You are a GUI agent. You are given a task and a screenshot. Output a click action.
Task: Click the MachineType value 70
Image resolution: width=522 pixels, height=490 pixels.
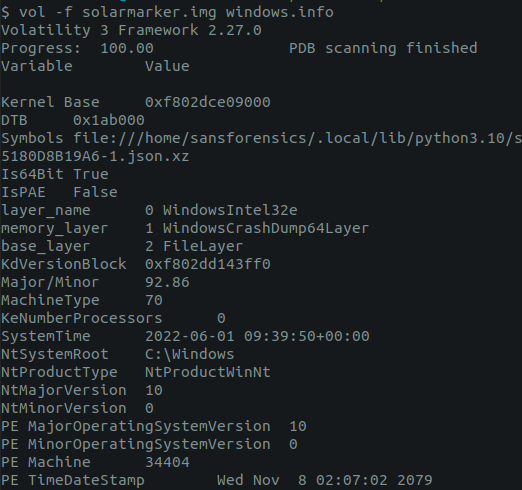(154, 300)
